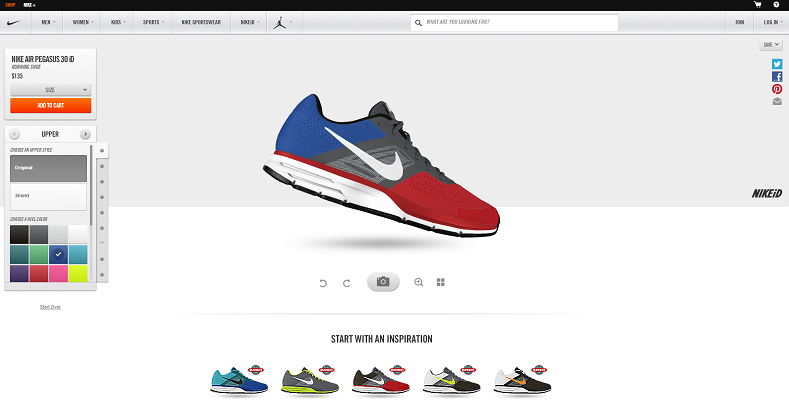Go to the previous customization step arrow
The height and width of the screenshot is (405, 789).
(x=15, y=134)
